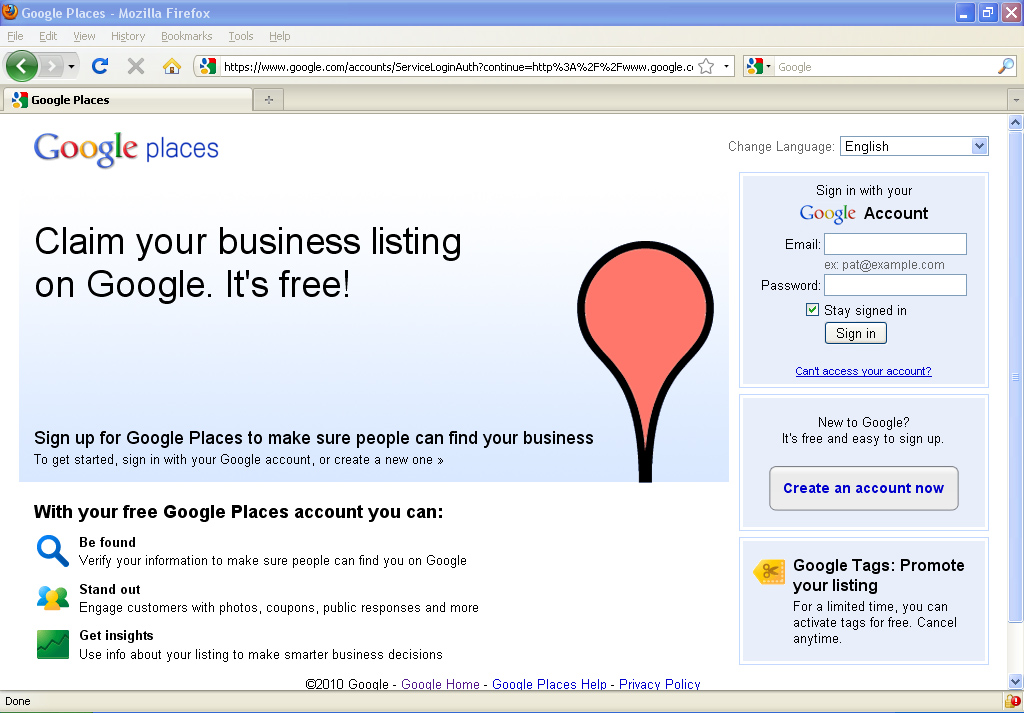Image resolution: width=1024 pixels, height=713 pixels.
Task: Click the red map pin marker graphic
Action: [645, 361]
